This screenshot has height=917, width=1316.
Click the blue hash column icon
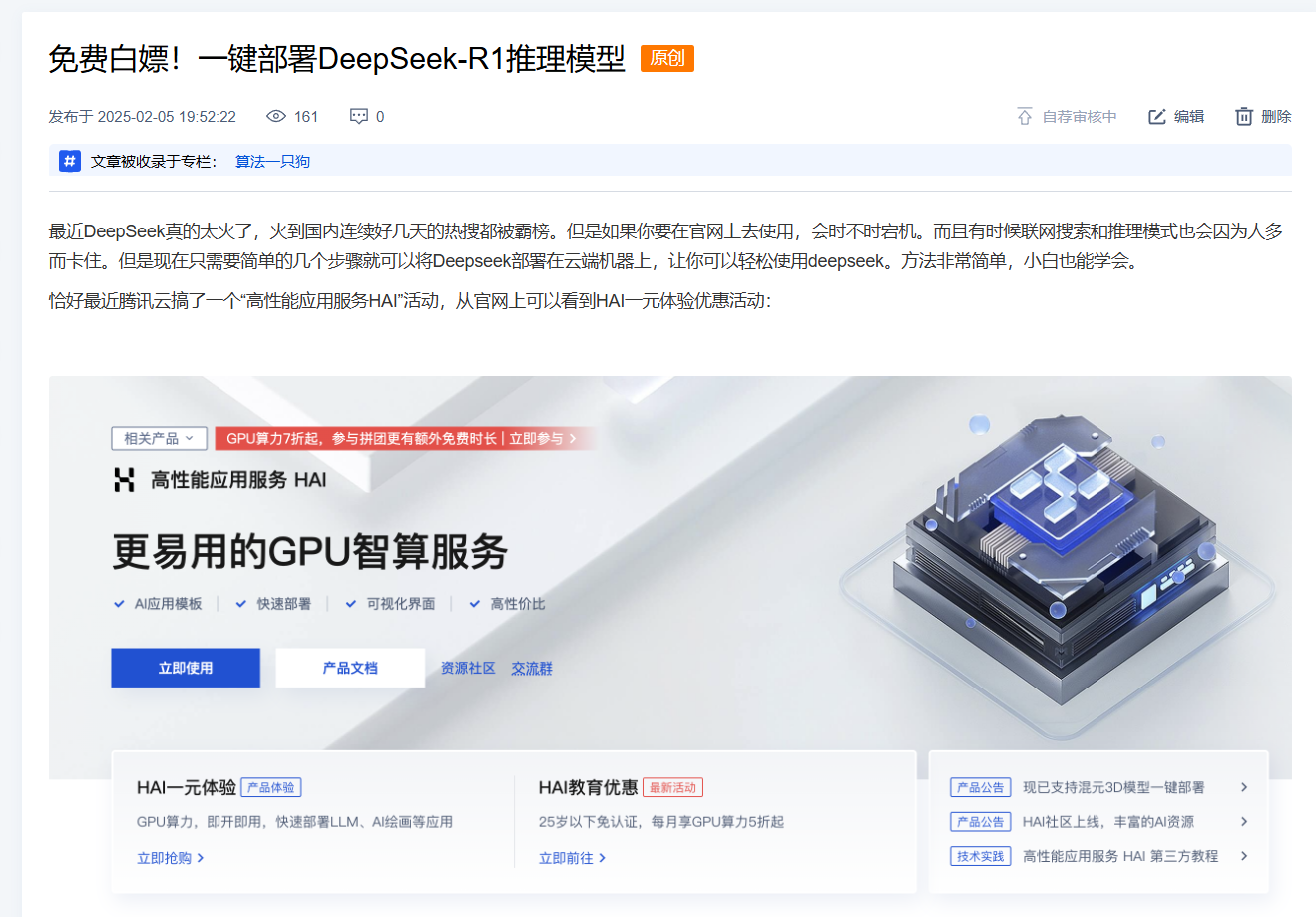pos(70,161)
